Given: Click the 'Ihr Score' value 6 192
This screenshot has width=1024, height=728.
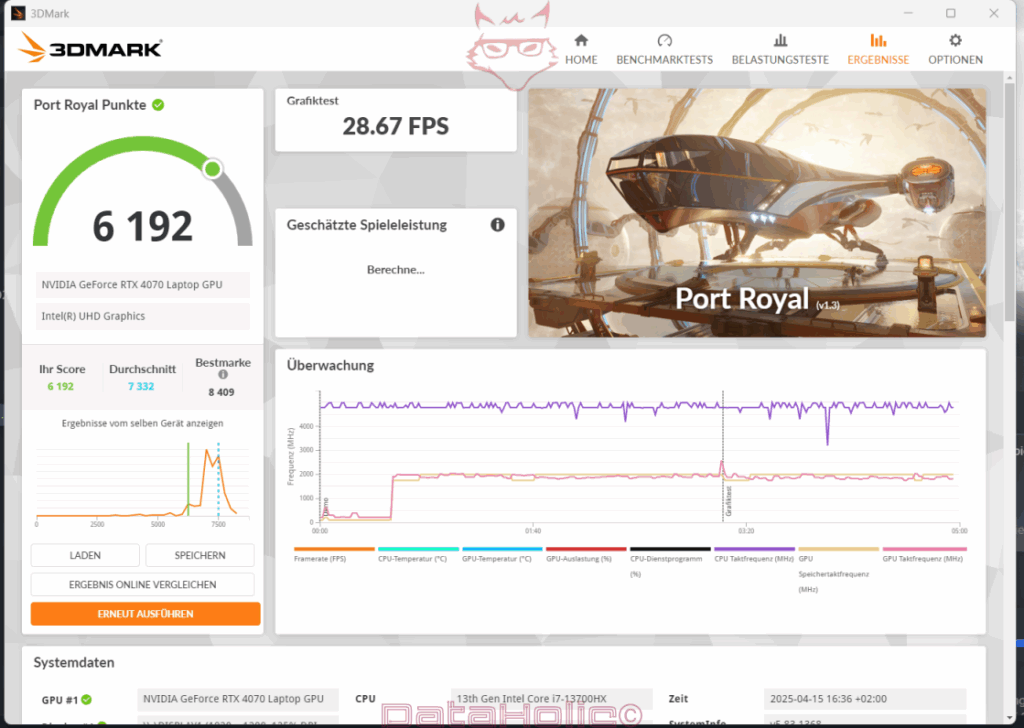Looking at the screenshot, I should point(60,387).
